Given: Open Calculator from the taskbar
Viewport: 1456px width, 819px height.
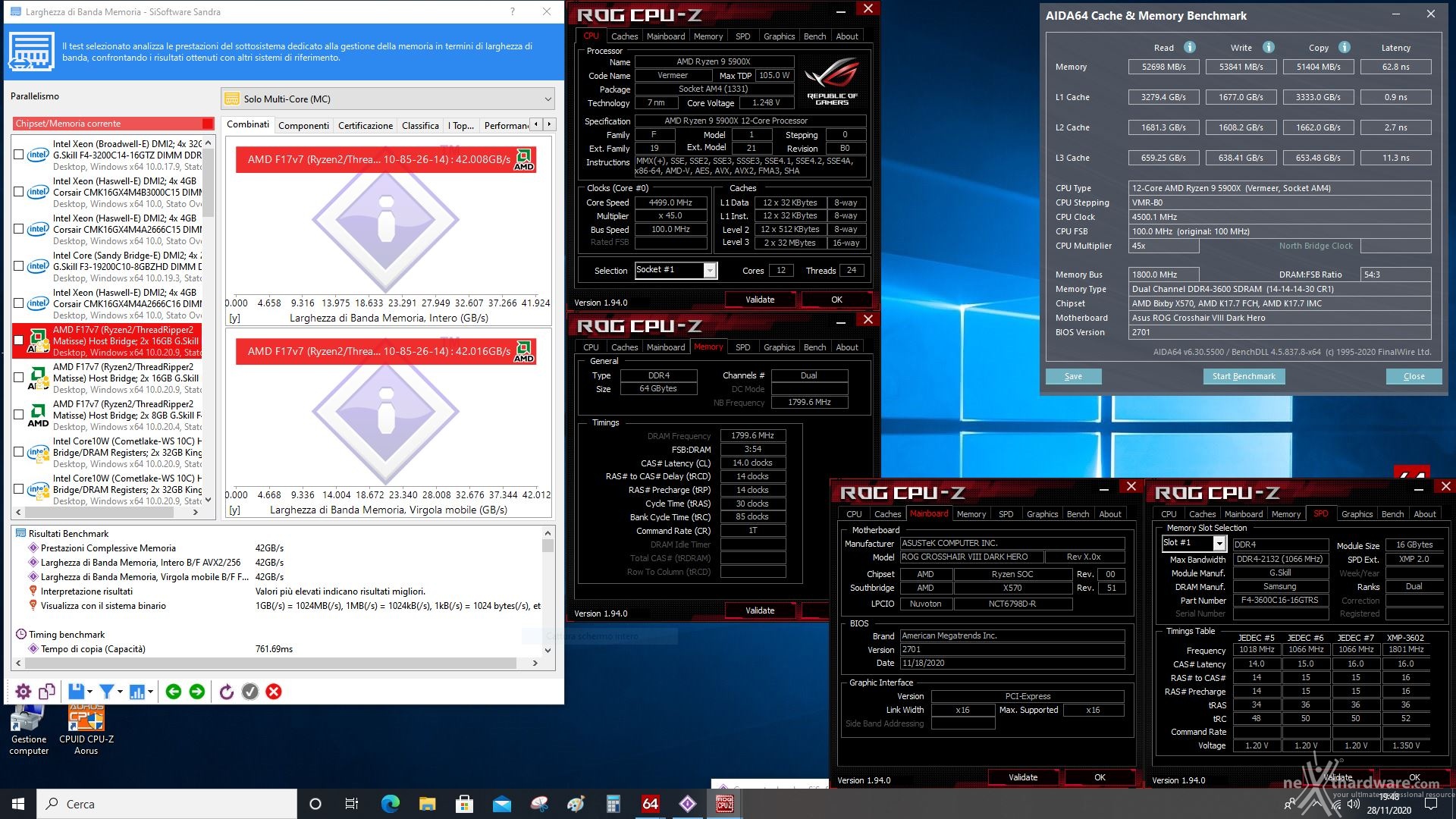Looking at the screenshot, I should pyautogui.click(x=613, y=804).
